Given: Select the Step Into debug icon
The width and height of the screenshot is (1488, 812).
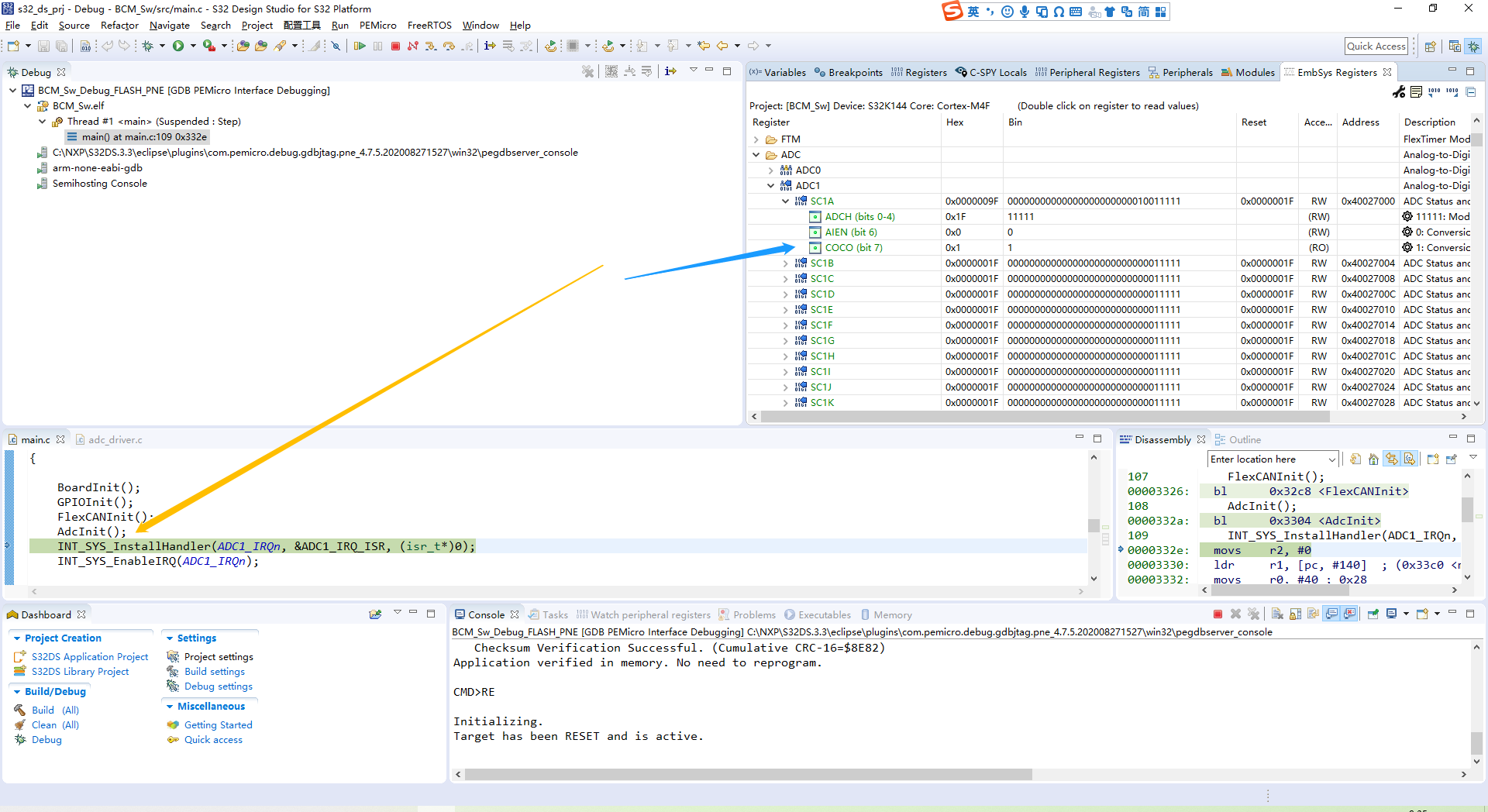Looking at the screenshot, I should coord(431,46).
